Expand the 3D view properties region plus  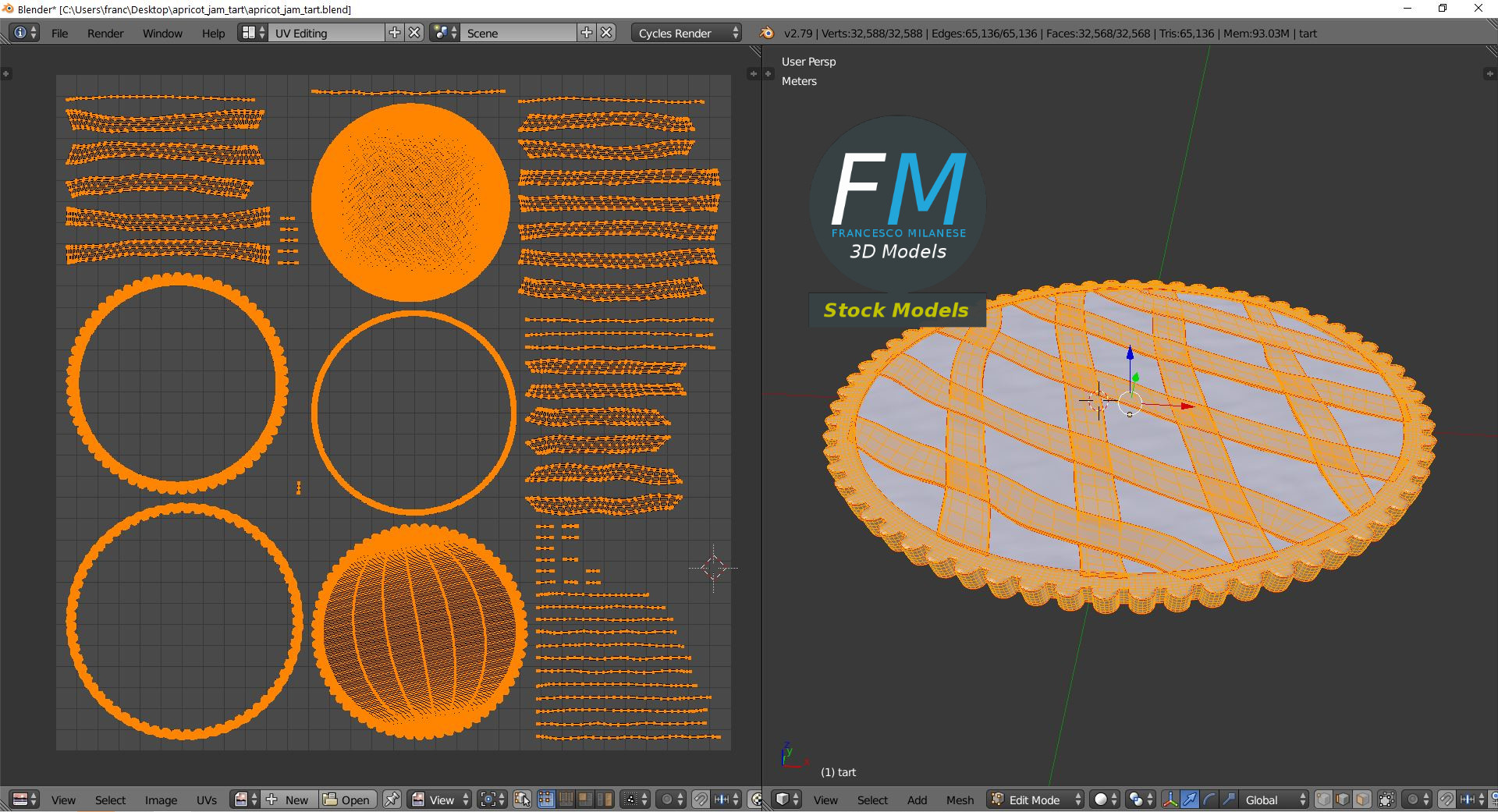click(1489, 74)
